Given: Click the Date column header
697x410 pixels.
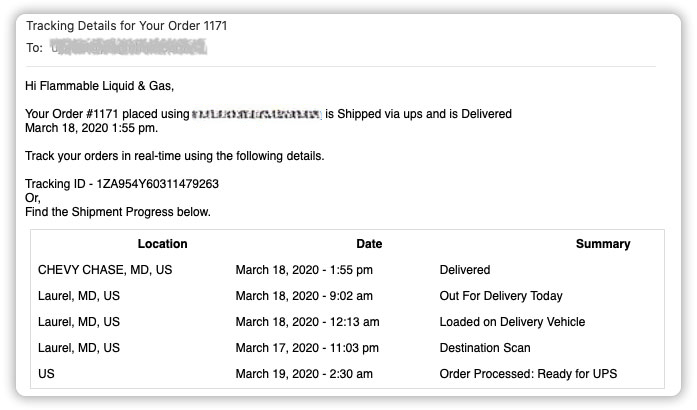Looking at the screenshot, I should (x=369, y=244).
